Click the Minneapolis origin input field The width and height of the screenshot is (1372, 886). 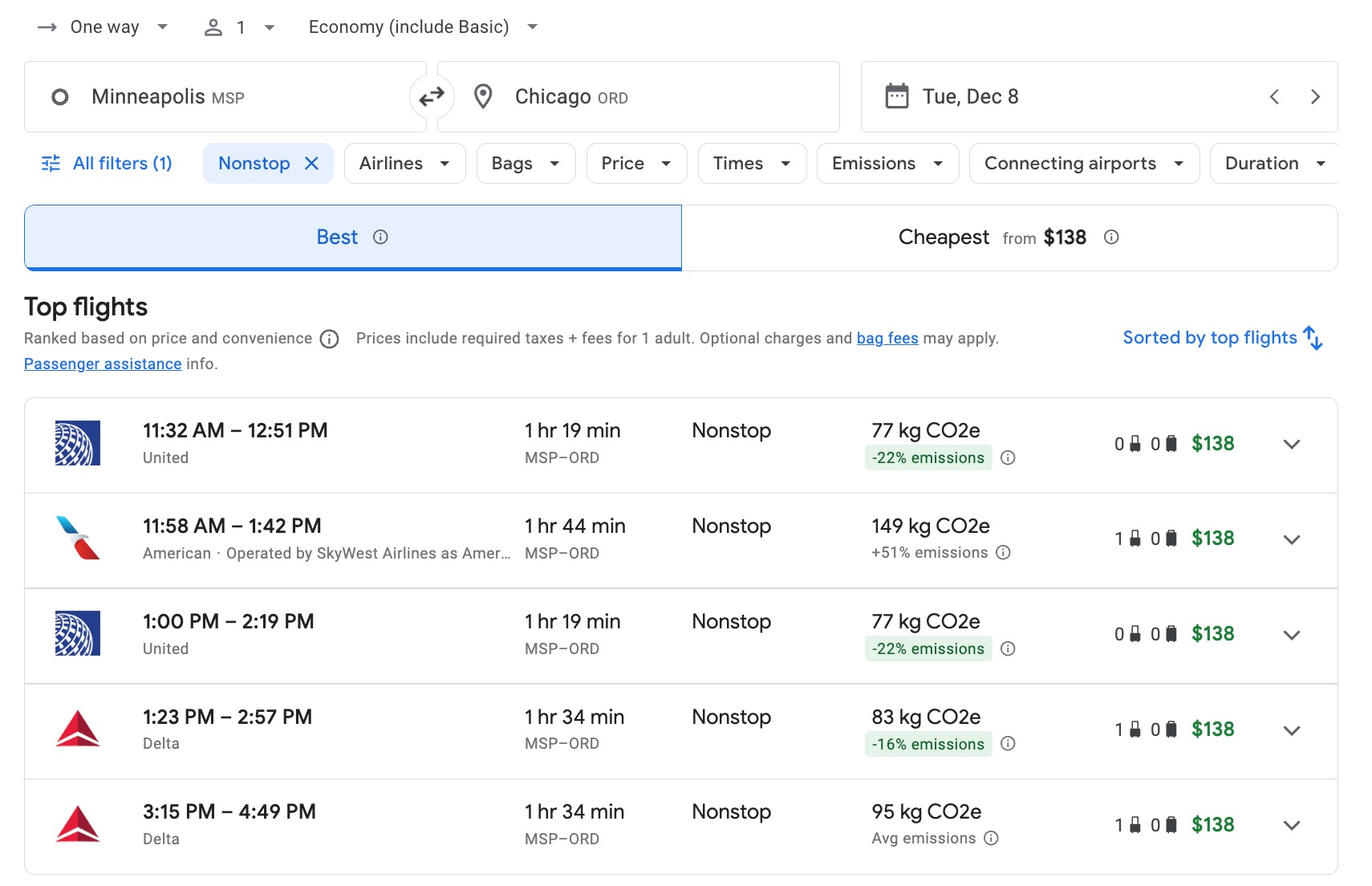click(225, 96)
